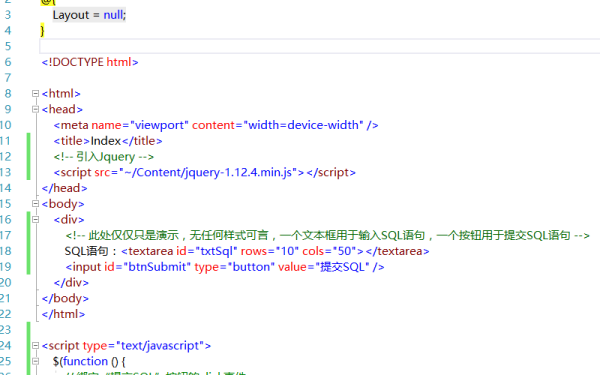Click the <!DOCTYPE html> declaration
The image size is (600, 375).
[x=90, y=62]
